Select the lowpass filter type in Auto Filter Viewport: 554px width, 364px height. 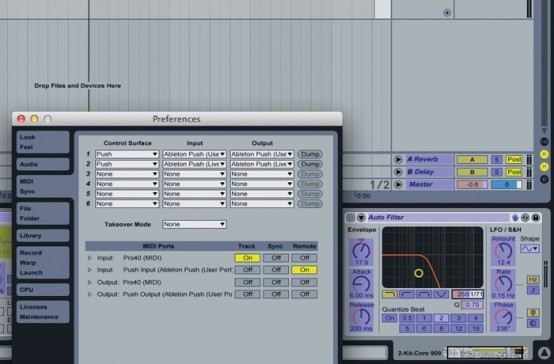point(390,294)
